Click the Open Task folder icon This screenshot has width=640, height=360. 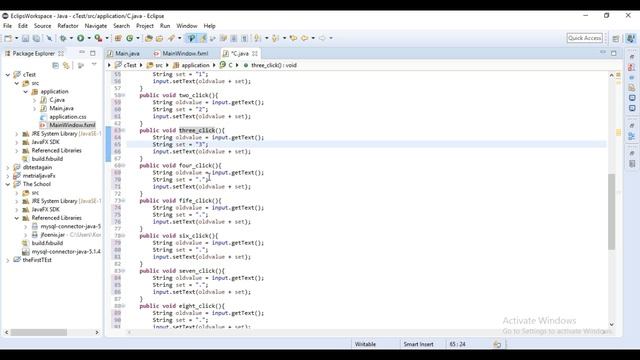[160, 38]
